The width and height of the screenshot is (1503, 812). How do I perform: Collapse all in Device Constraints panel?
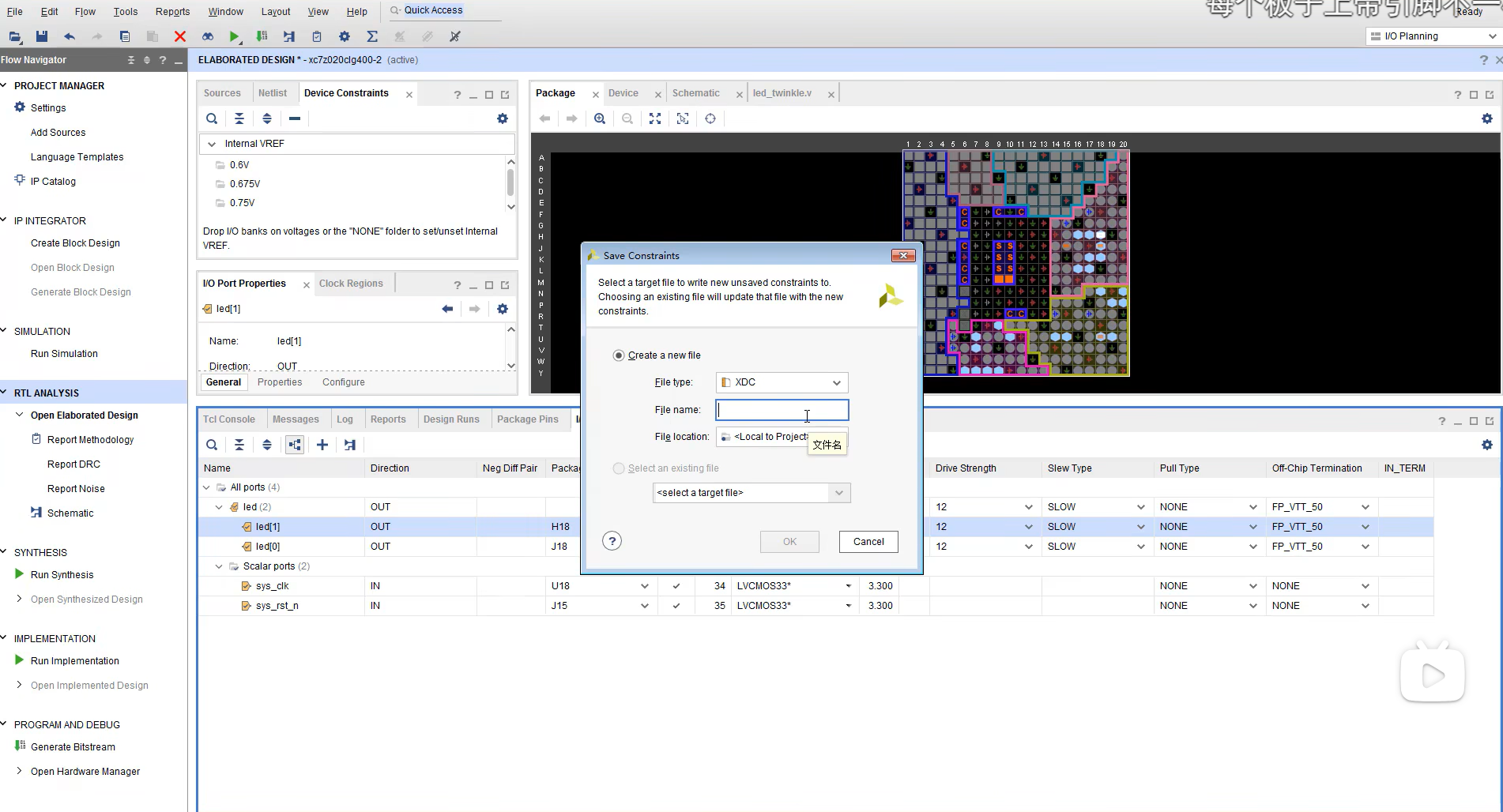[x=239, y=118]
